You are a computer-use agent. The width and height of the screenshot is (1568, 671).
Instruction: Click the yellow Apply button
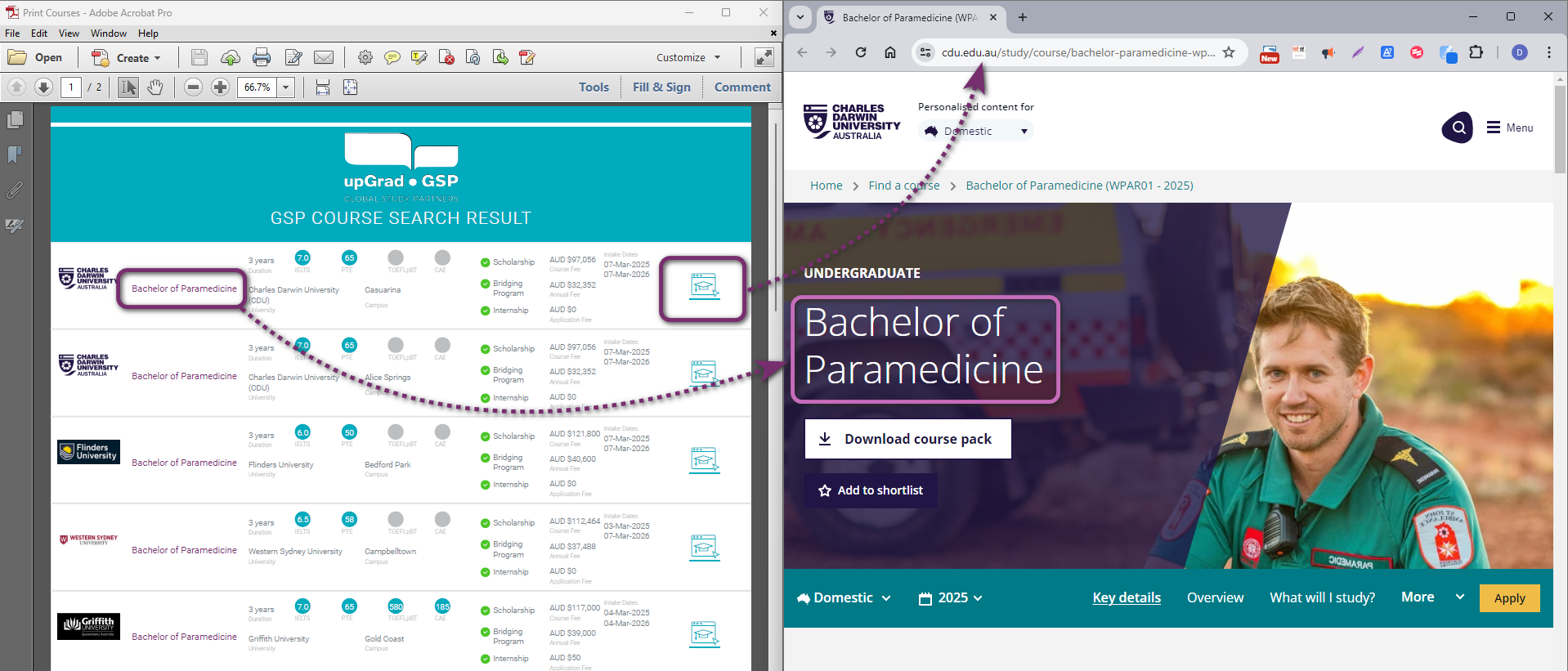tap(1508, 598)
